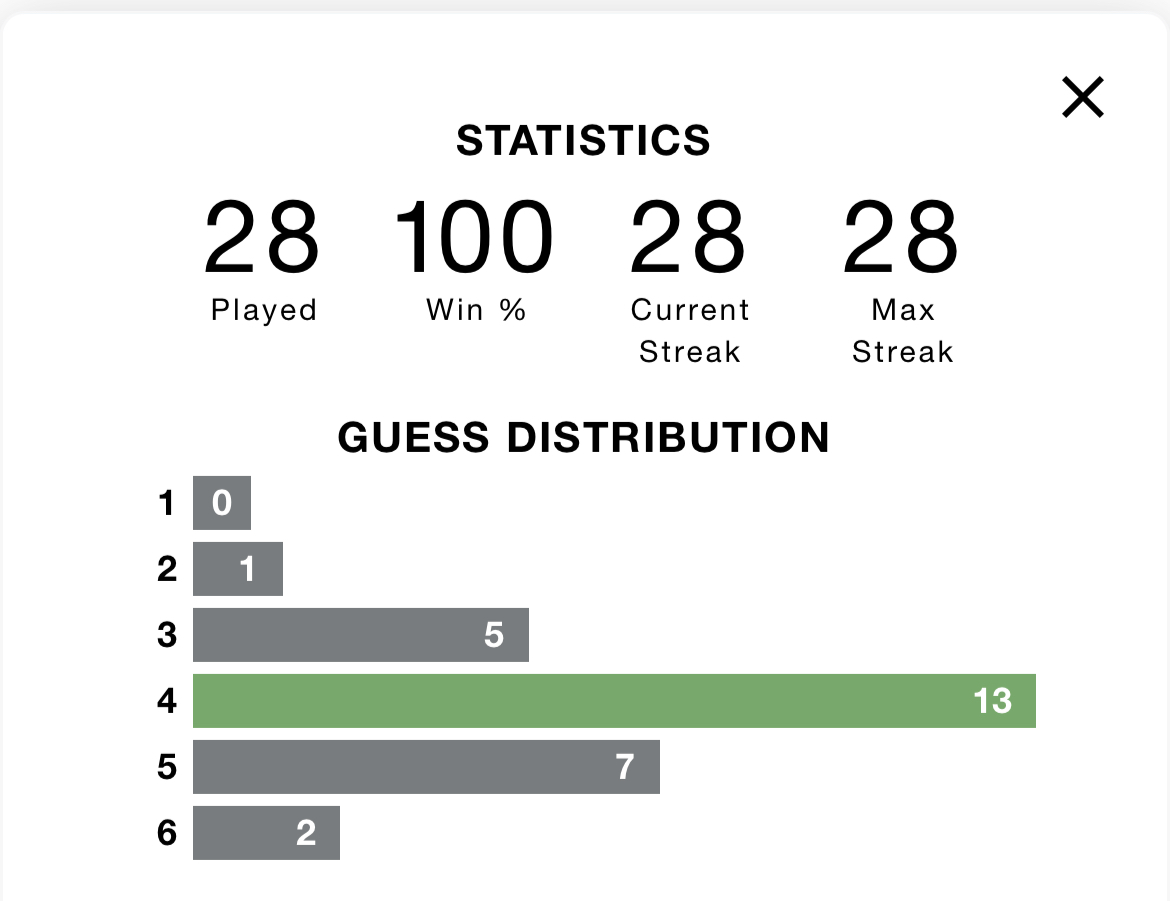Click the row label 1 in the distribution

click(x=167, y=503)
